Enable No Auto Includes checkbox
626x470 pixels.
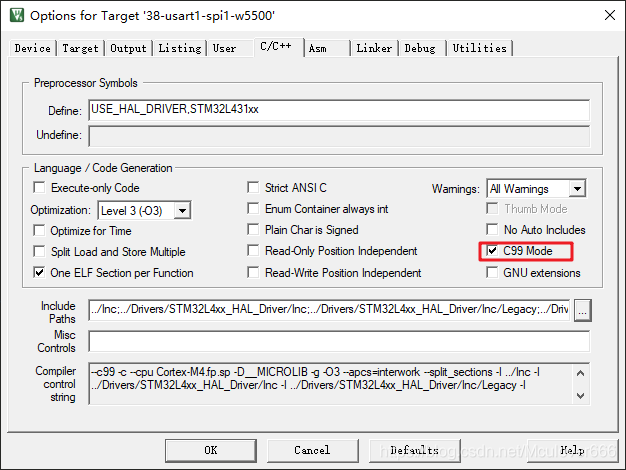point(492,230)
